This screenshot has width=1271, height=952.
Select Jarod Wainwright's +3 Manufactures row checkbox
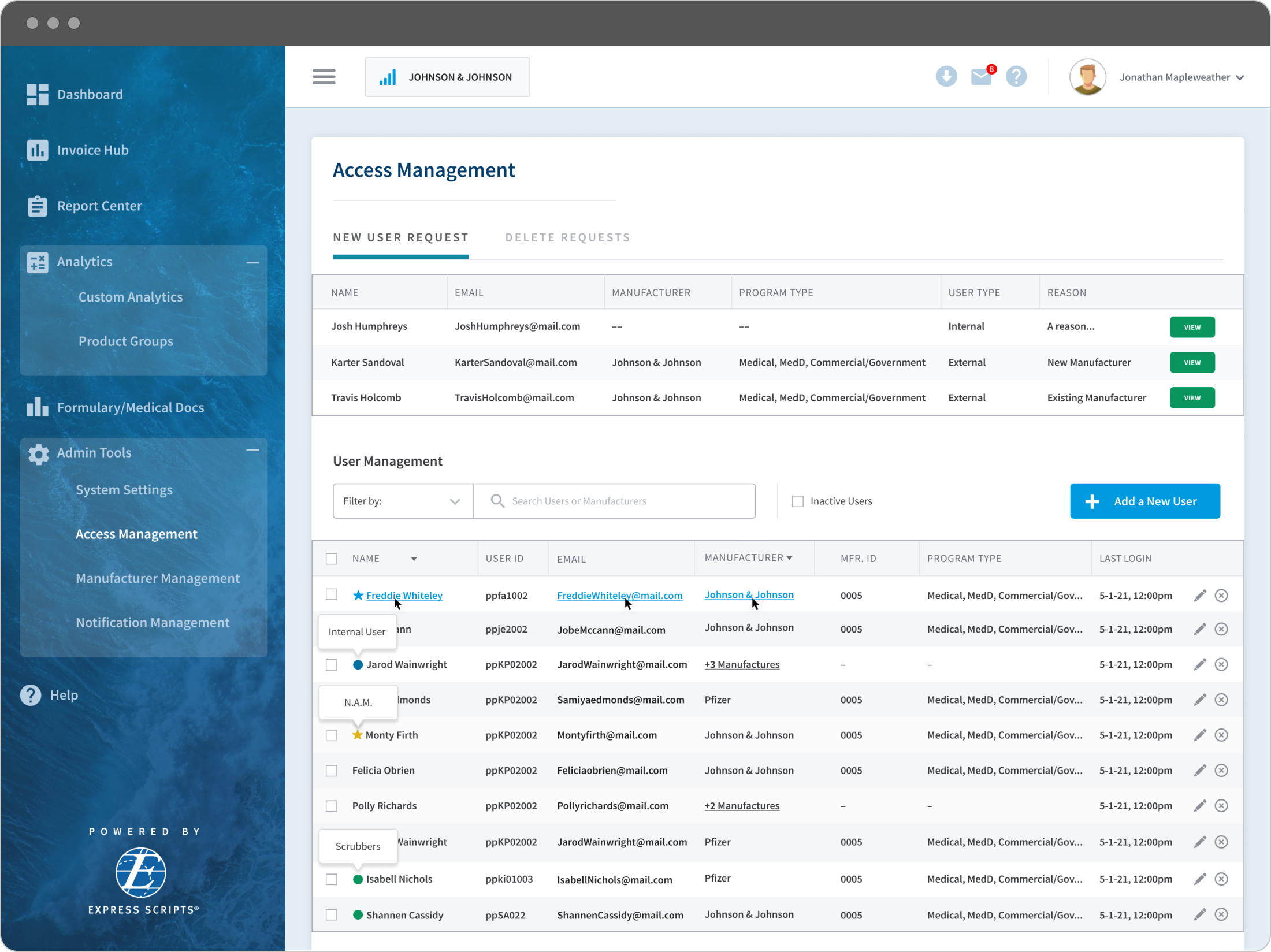tap(332, 665)
